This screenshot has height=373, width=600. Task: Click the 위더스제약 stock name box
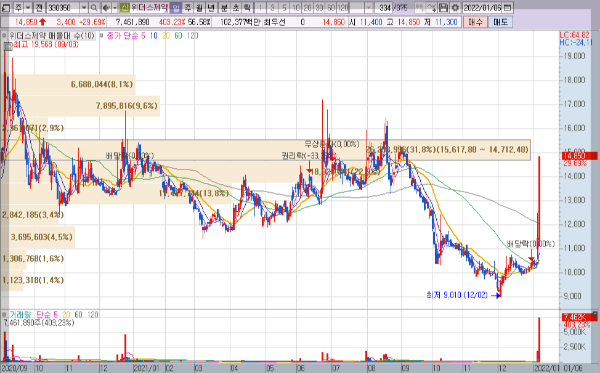click(149, 7)
